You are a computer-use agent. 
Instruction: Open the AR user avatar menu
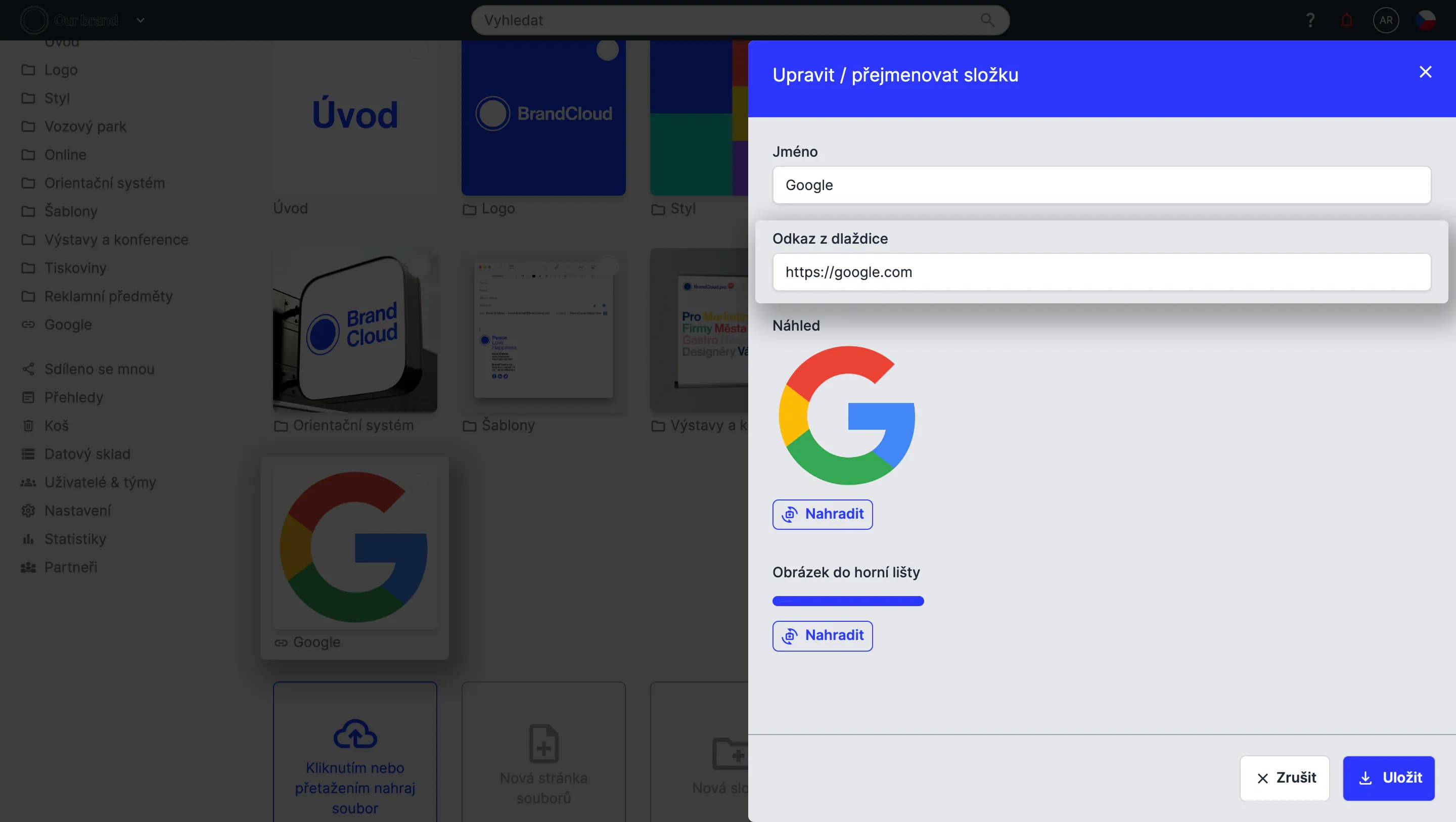click(1385, 20)
